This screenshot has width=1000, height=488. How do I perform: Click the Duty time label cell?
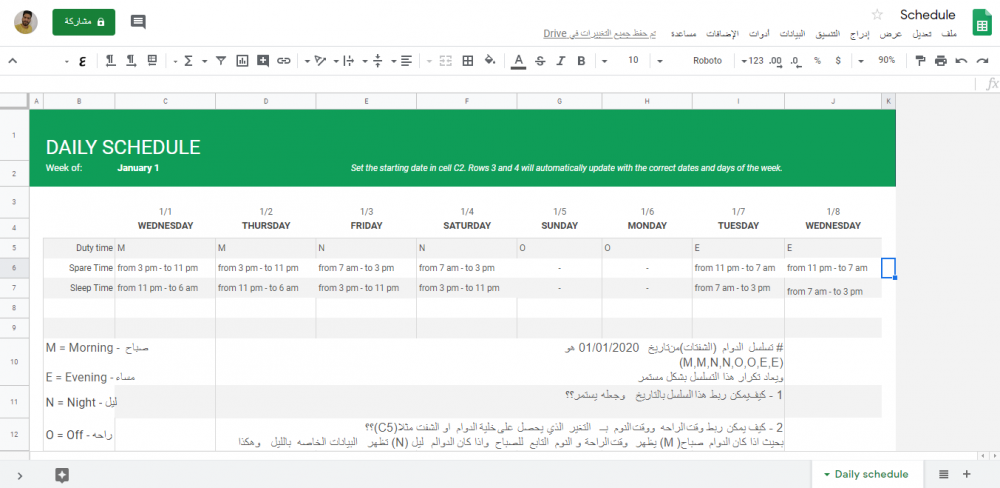(x=79, y=248)
